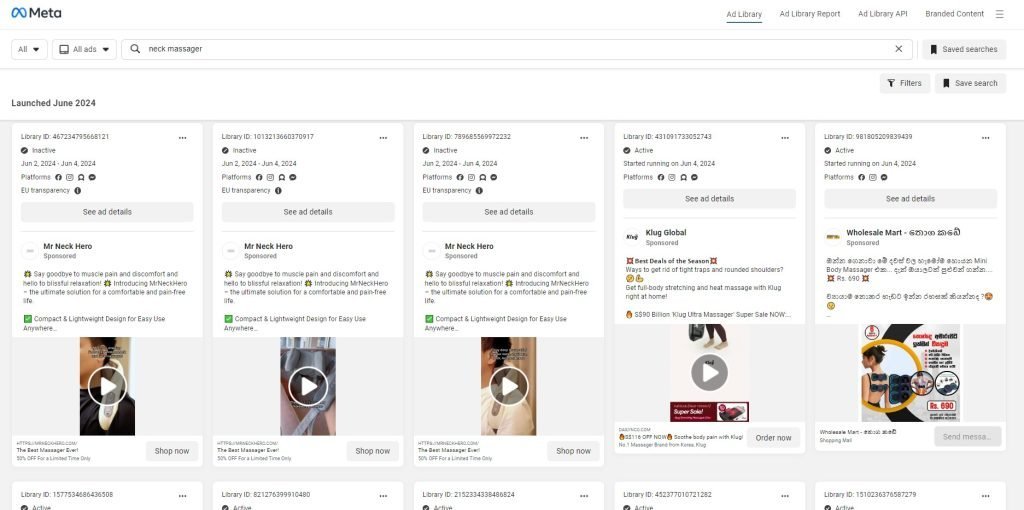Screen dimensions: 1024x510
Task: Open the All country dropdown
Action: tap(29, 49)
